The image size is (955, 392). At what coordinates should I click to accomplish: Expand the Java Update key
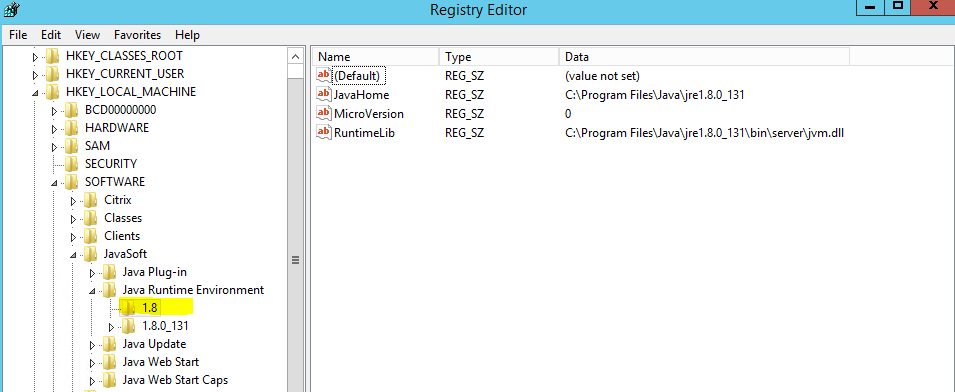[x=93, y=345]
